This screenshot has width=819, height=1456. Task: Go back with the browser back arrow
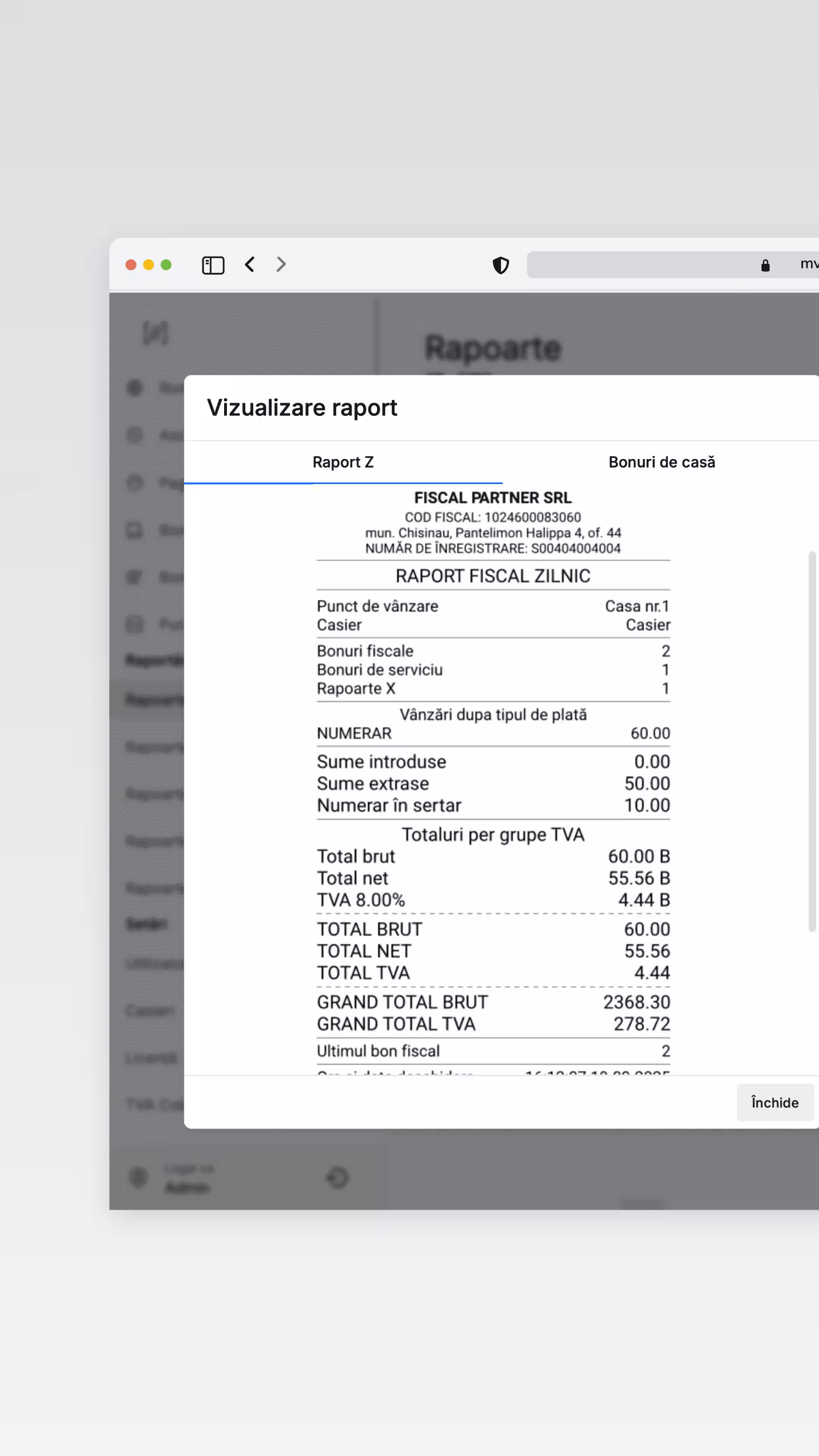point(250,264)
